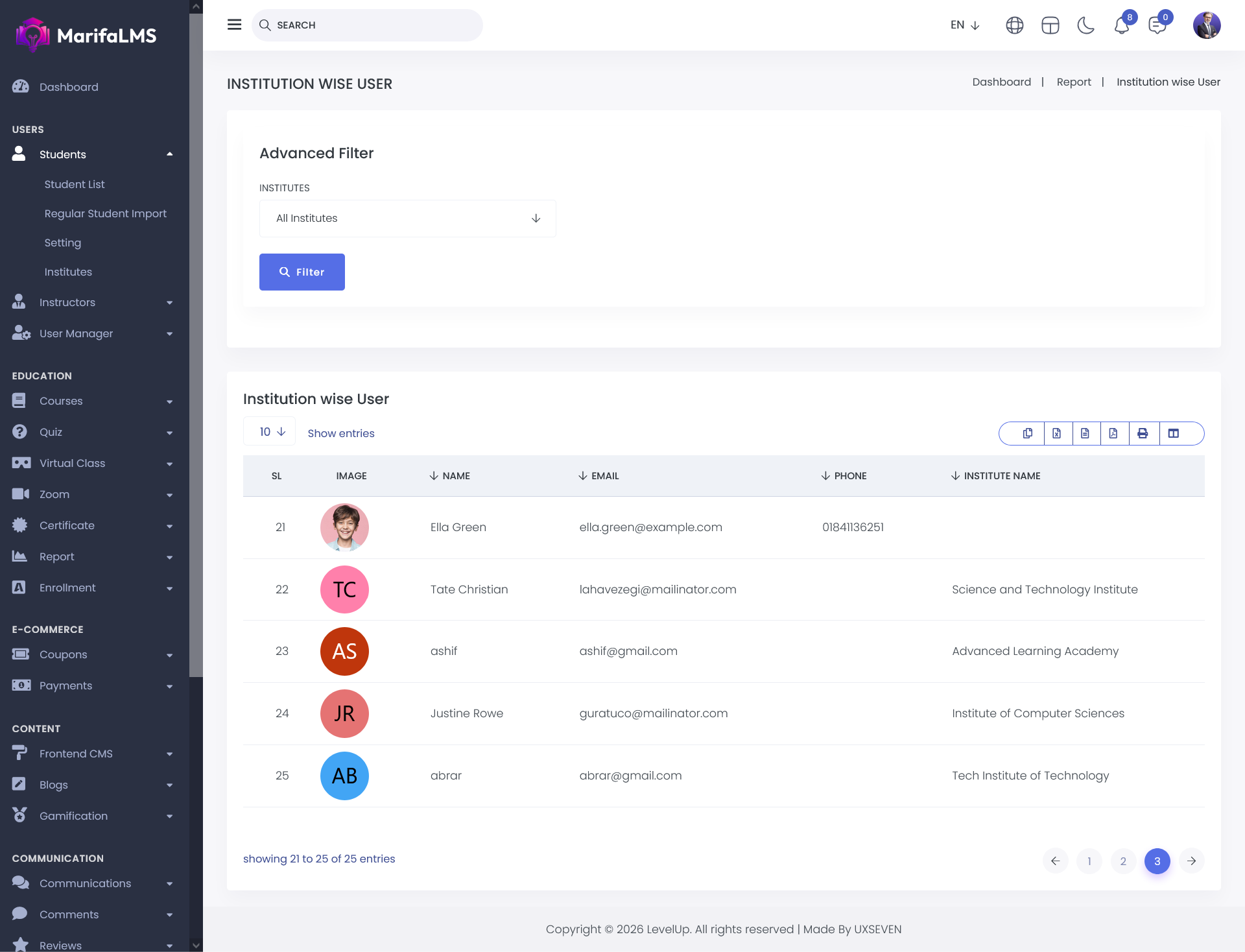Viewport: 1245px width, 952px height.
Task: Copy table data with the copy icon
Action: tap(1028, 433)
